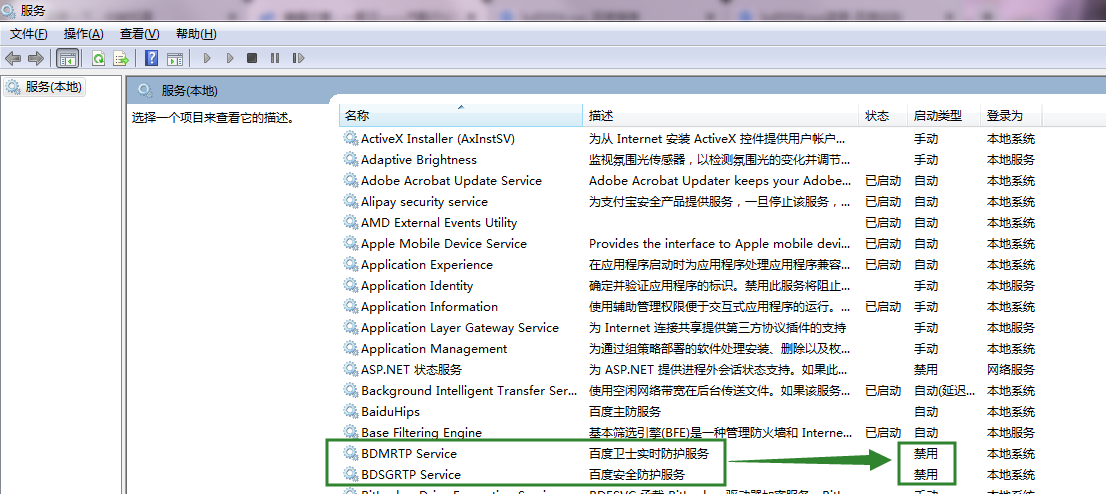This screenshot has width=1106, height=494.
Task: Click the gear icon beside ActiveX Installer (AxInstSV)
Action: (351, 138)
